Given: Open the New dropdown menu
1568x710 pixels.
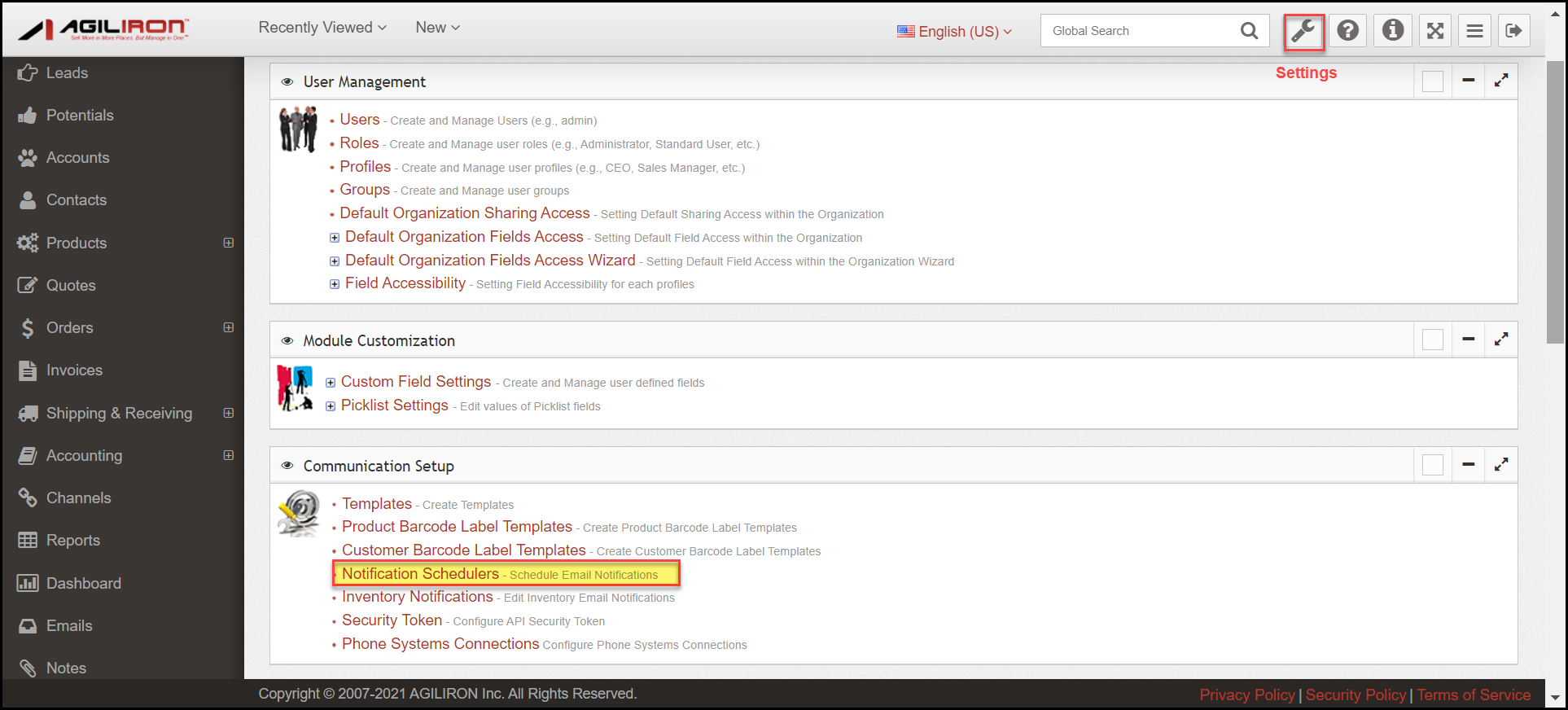Looking at the screenshot, I should tap(438, 28).
